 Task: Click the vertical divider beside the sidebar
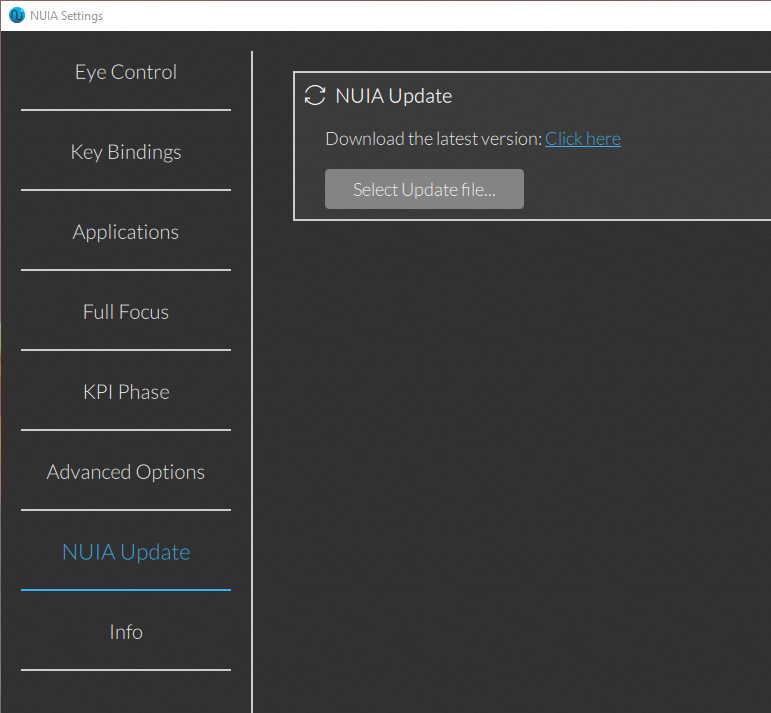point(252,382)
